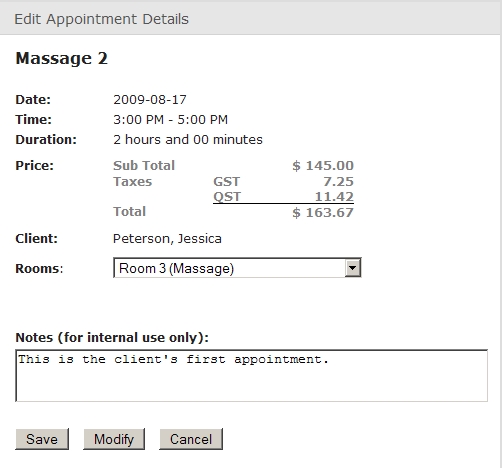
Task: Click the duration 2 hours and 00 minutes
Action: 188,140
